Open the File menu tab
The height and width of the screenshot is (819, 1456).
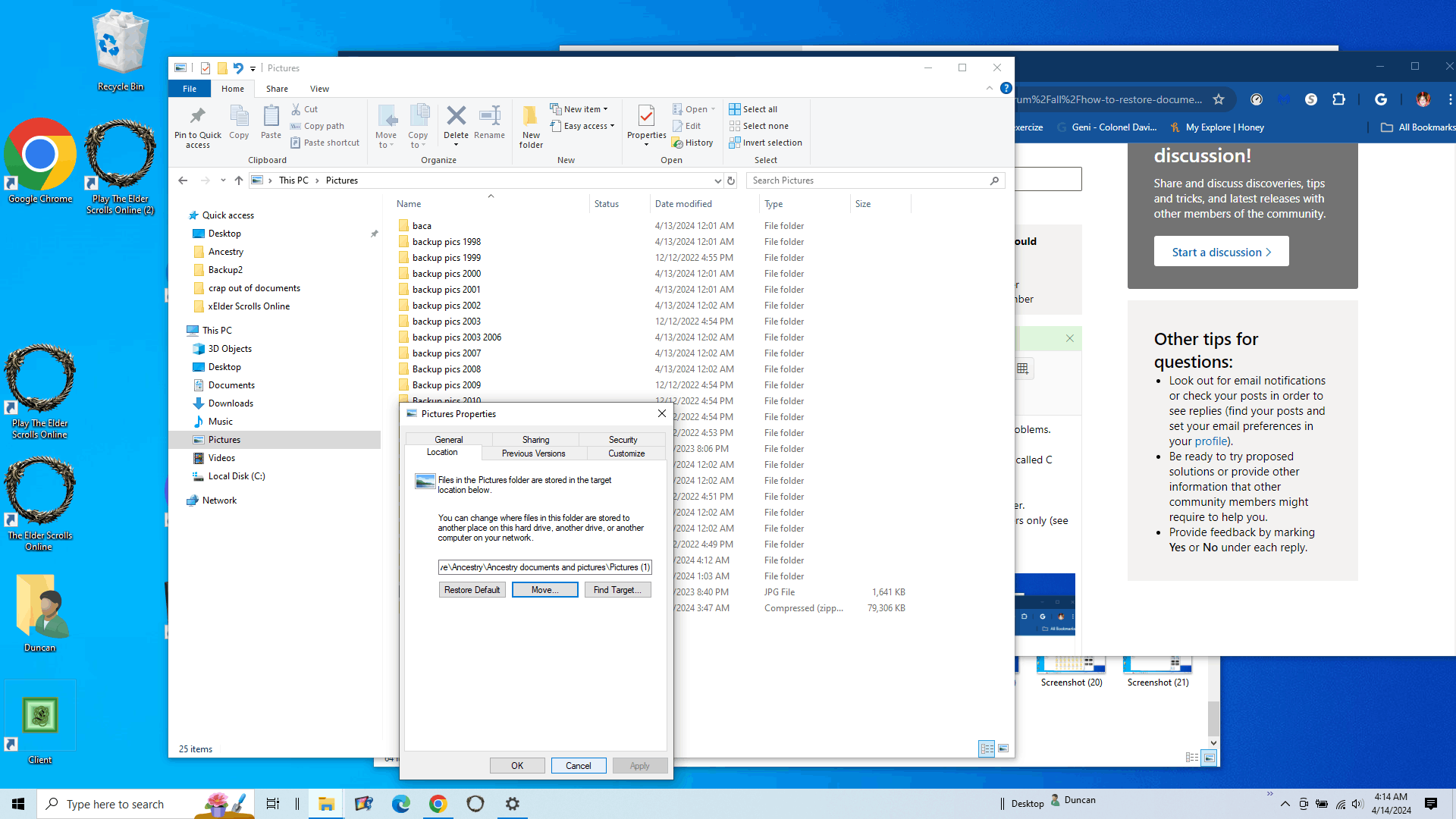click(190, 89)
